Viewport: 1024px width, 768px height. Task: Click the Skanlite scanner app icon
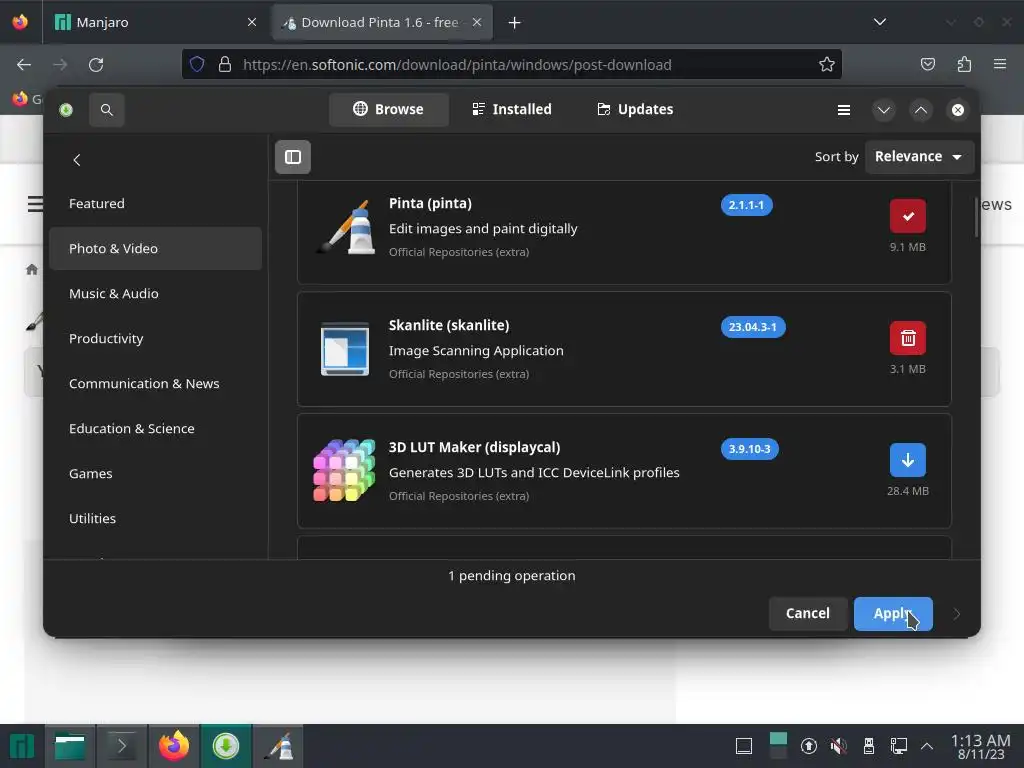tap(345, 349)
